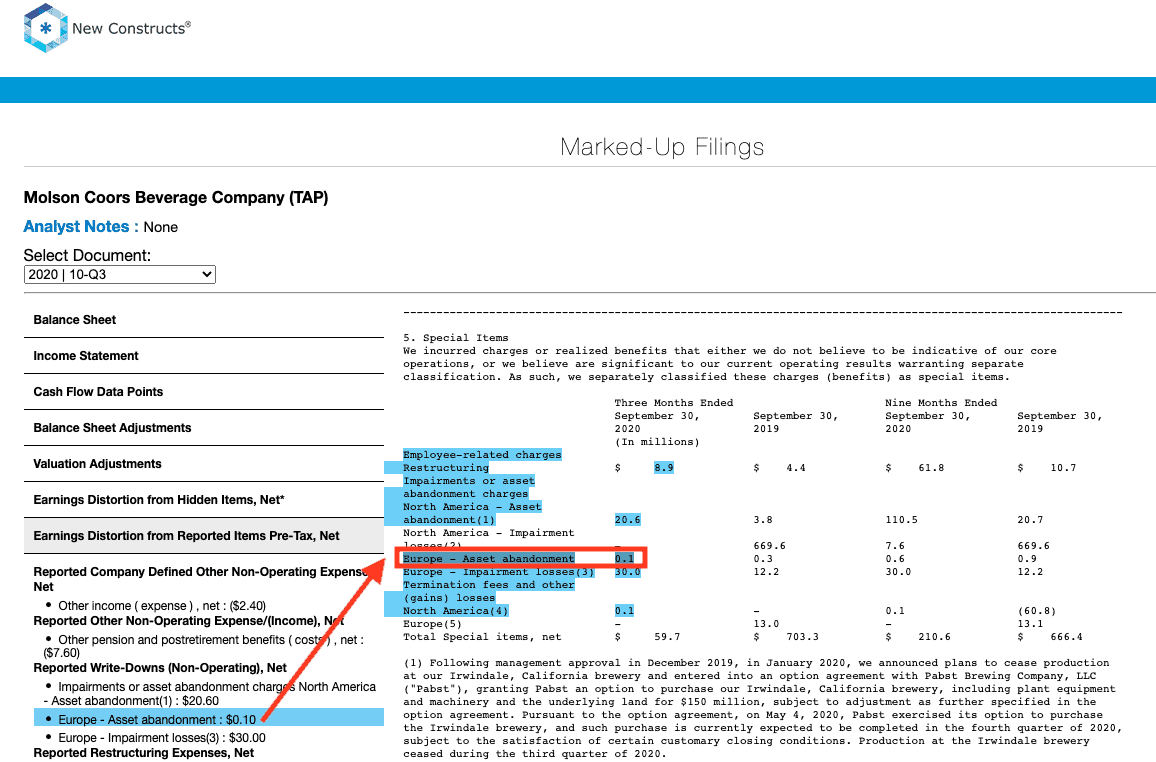Click Other pension and postretirement benefits item
Image resolution: width=1156 pixels, height=762 pixels.
[x=203, y=646]
